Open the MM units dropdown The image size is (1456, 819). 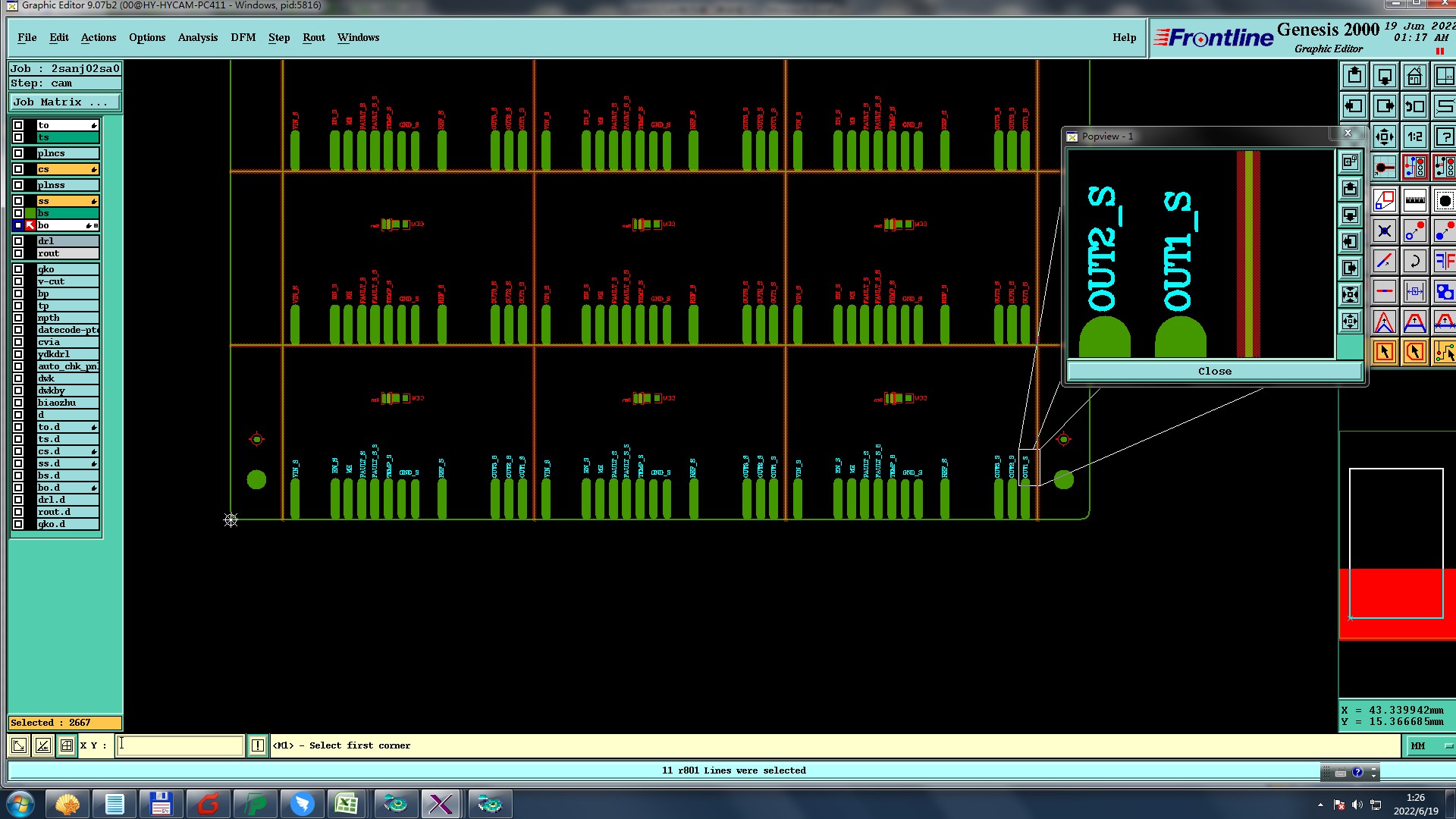1430,746
